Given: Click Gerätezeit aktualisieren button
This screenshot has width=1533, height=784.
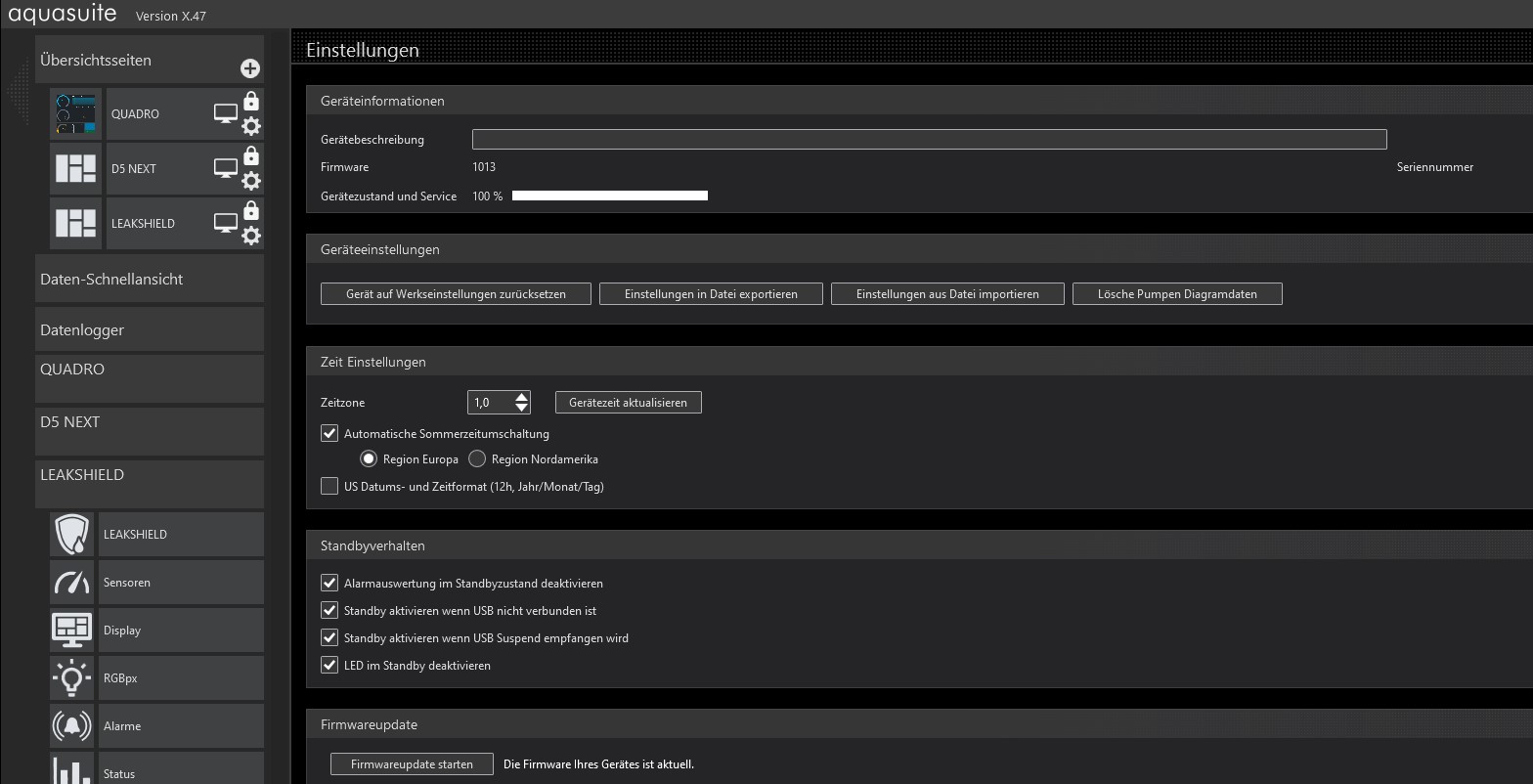Looking at the screenshot, I should (629, 402).
